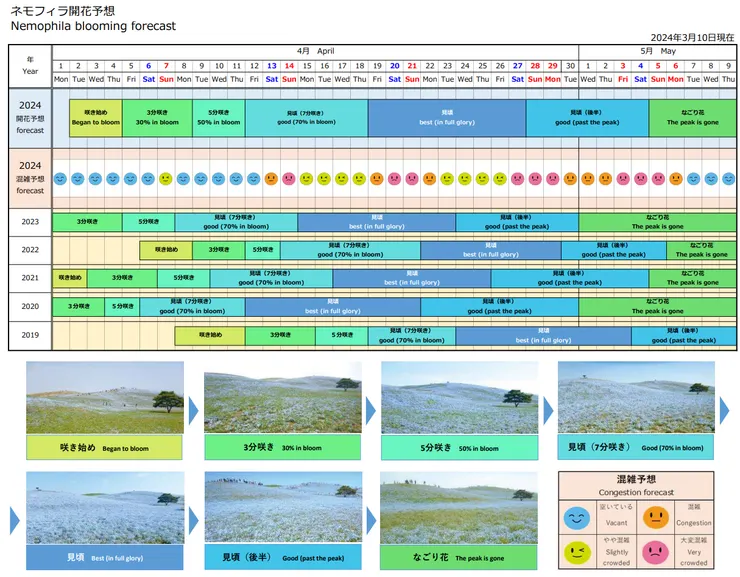Click the '2024 混雑予想 forecast' row header
This screenshot has height=577, width=740.
[30, 178]
